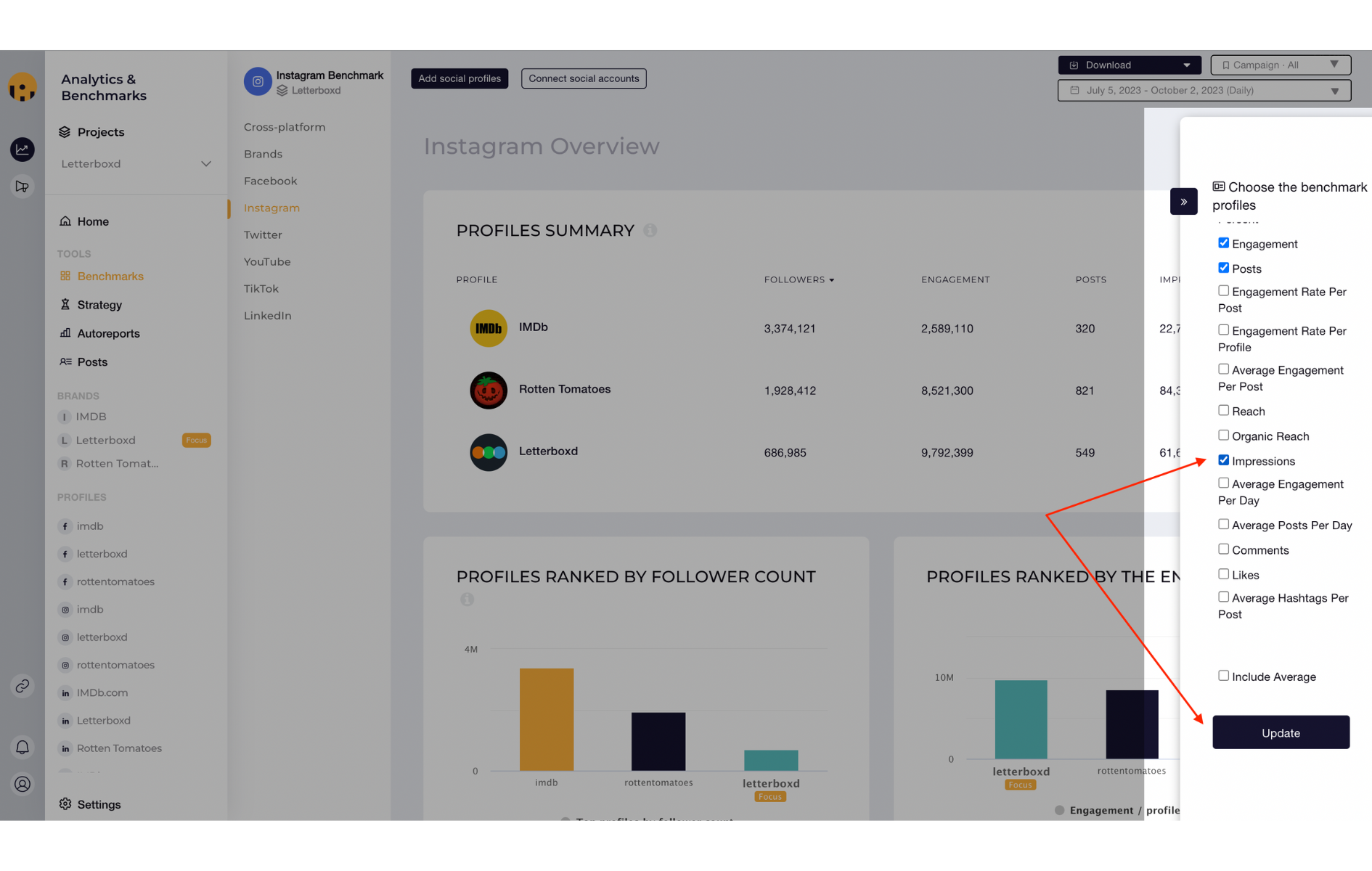The width and height of the screenshot is (1372, 871).
Task: Switch to the Facebook section
Action: point(270,181)
